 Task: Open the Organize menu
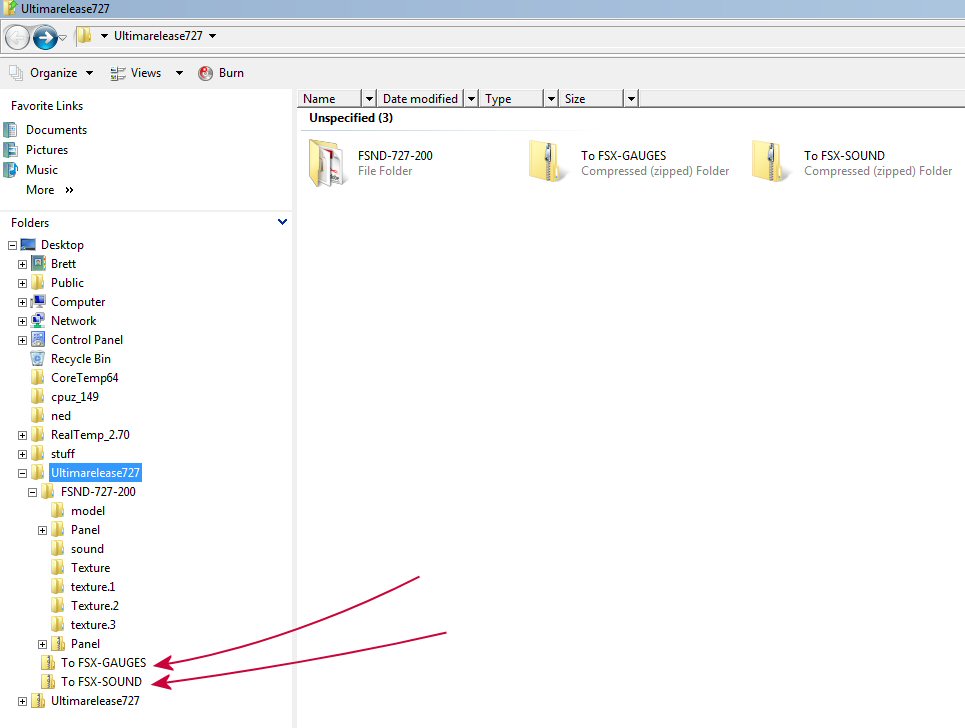tap(53, 73)
